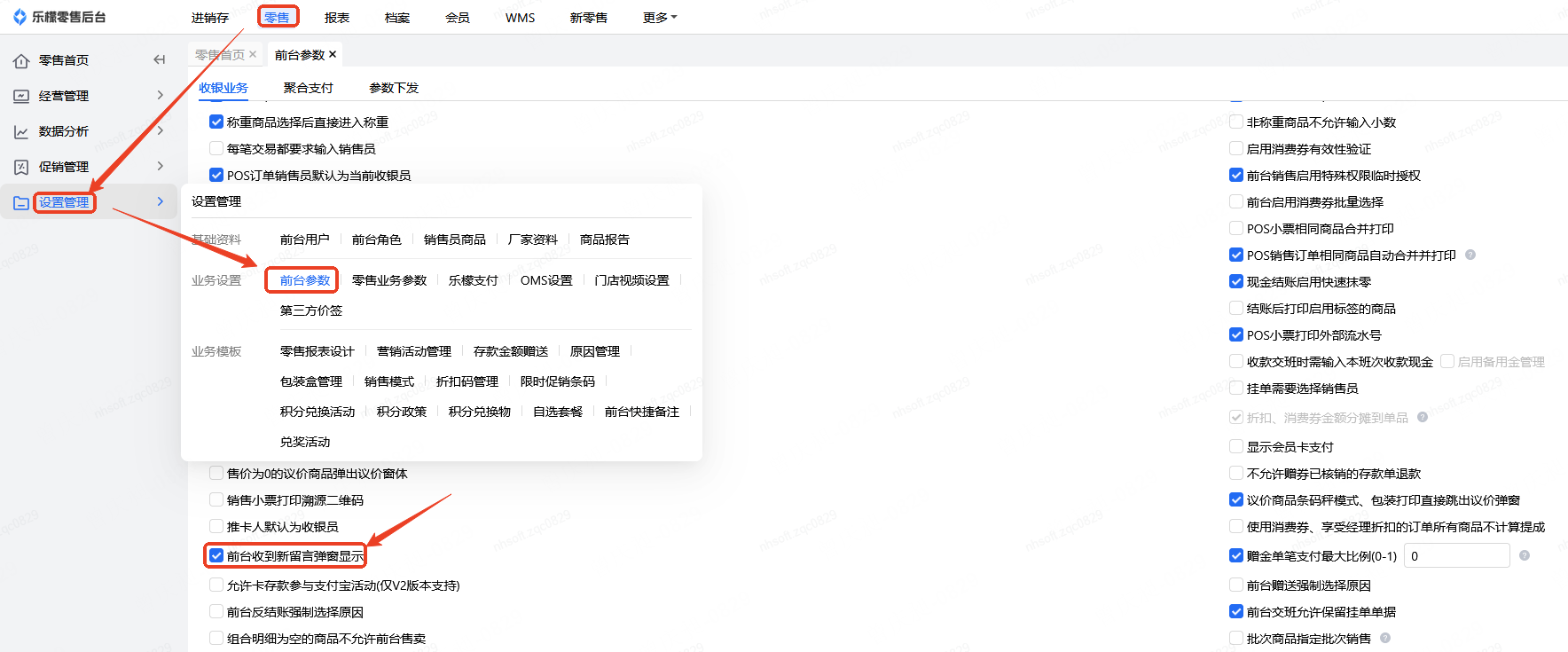Open the 新零售 top menu

(x=589, y=18)
